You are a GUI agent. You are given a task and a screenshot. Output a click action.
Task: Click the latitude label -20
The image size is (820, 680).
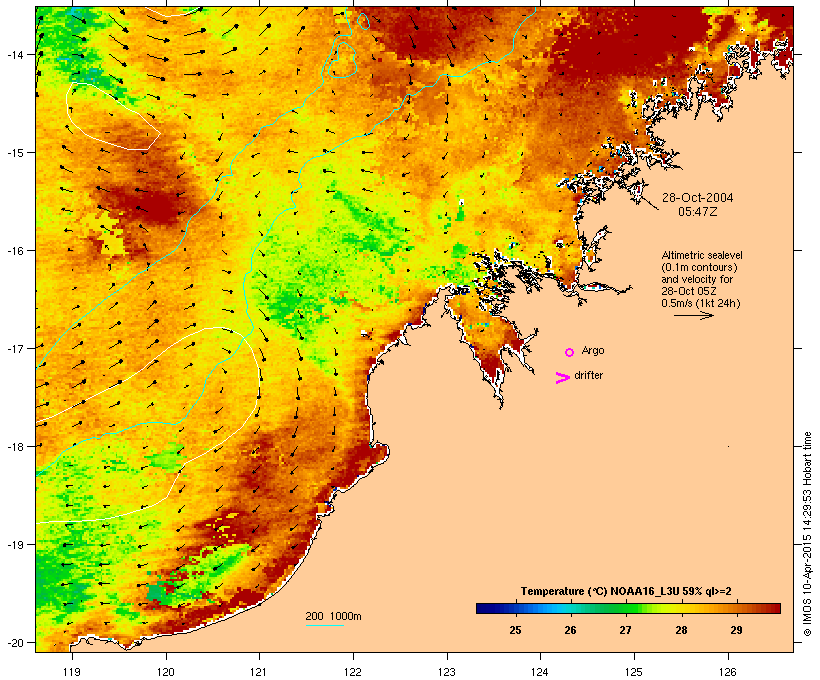[15, 642]
